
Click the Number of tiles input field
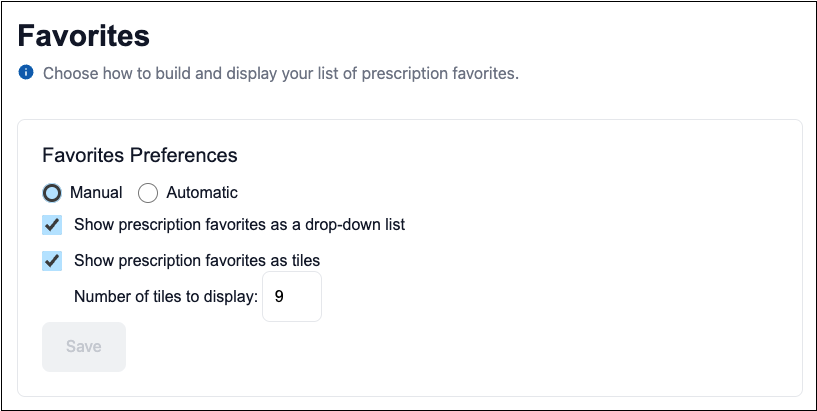(292, 297)
